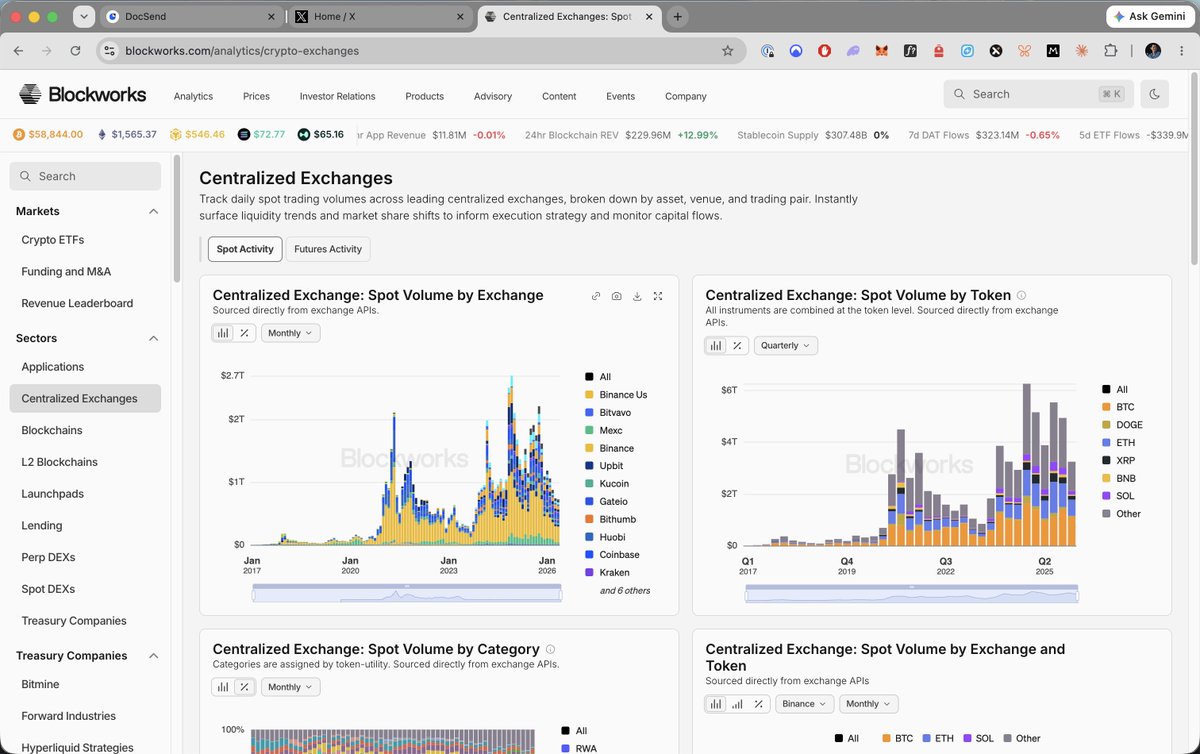The image size is (1200, 754).
Task: Select percent view on Exchange chart
Action: coord(244,333)
